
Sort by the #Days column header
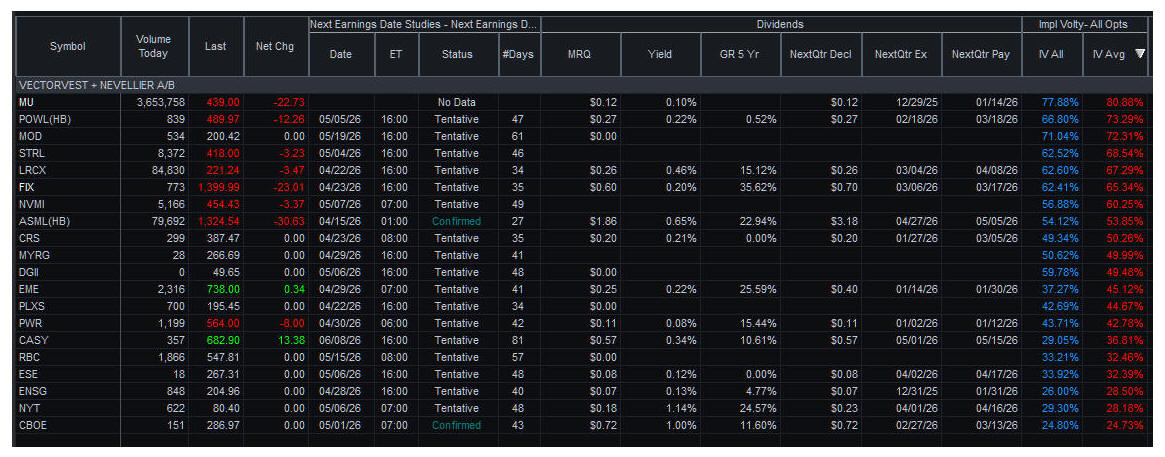[x=518, y=55]
